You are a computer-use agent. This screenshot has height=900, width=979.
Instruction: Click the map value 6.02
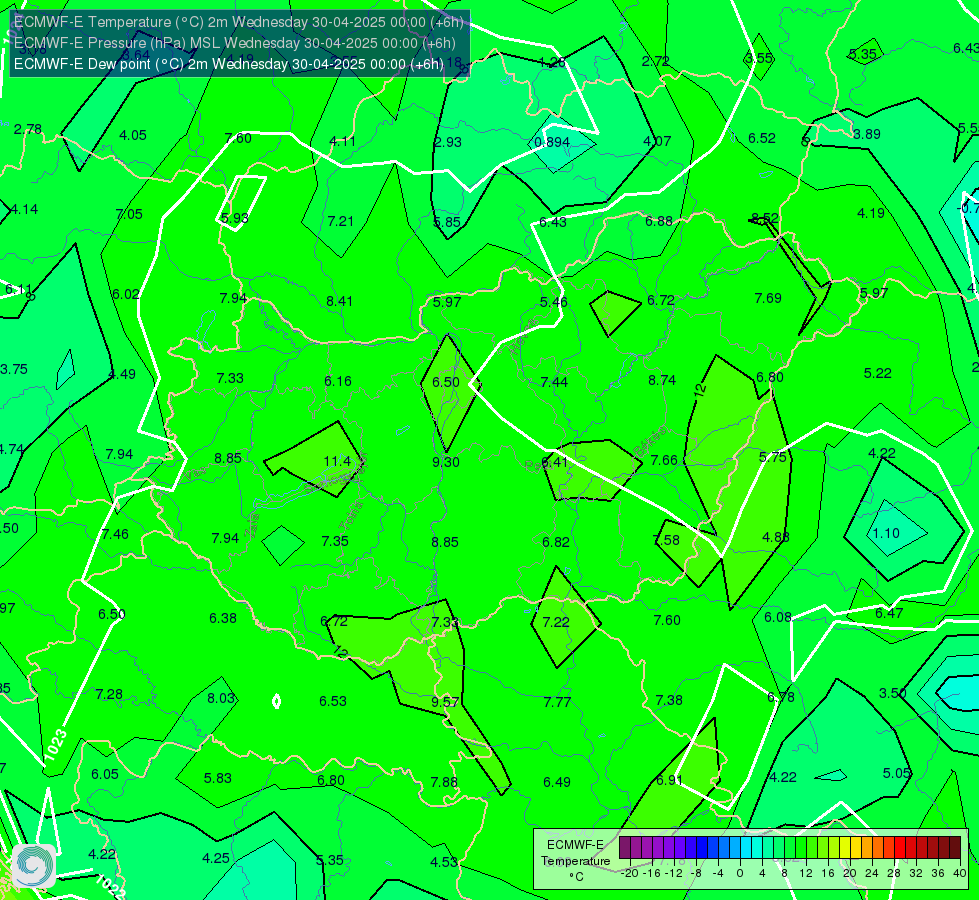coord(125,294)
